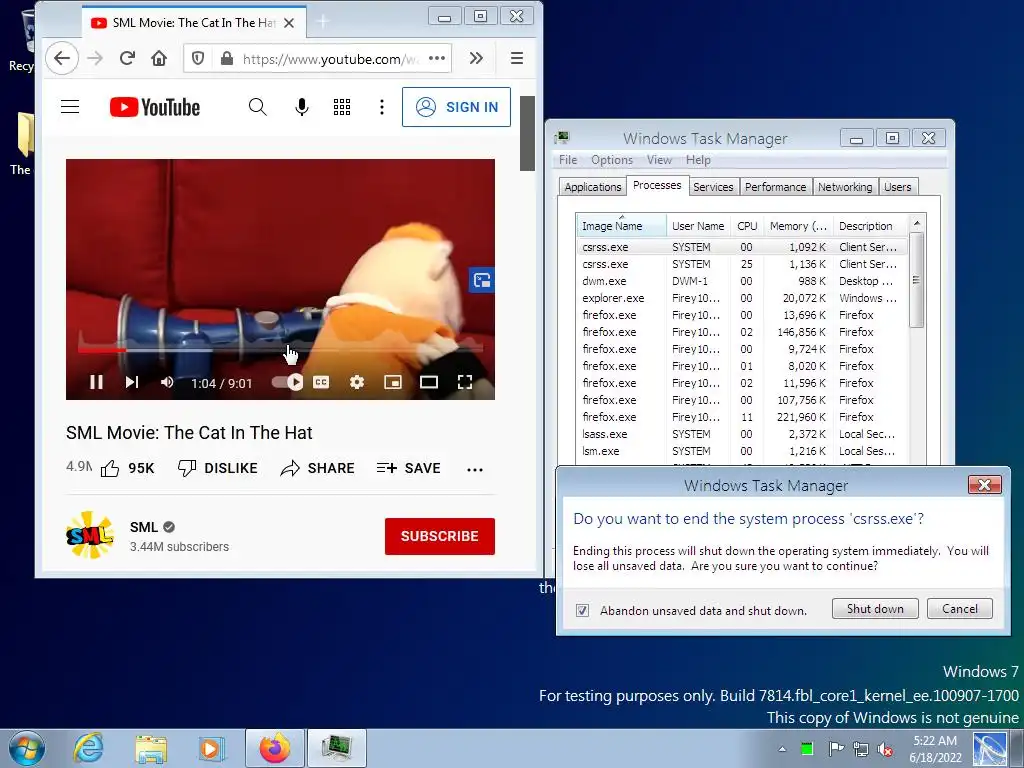The height and width of the screenshot is (768, 1024).
Task: Select dwm.exe process row
Action: [741, 281]
